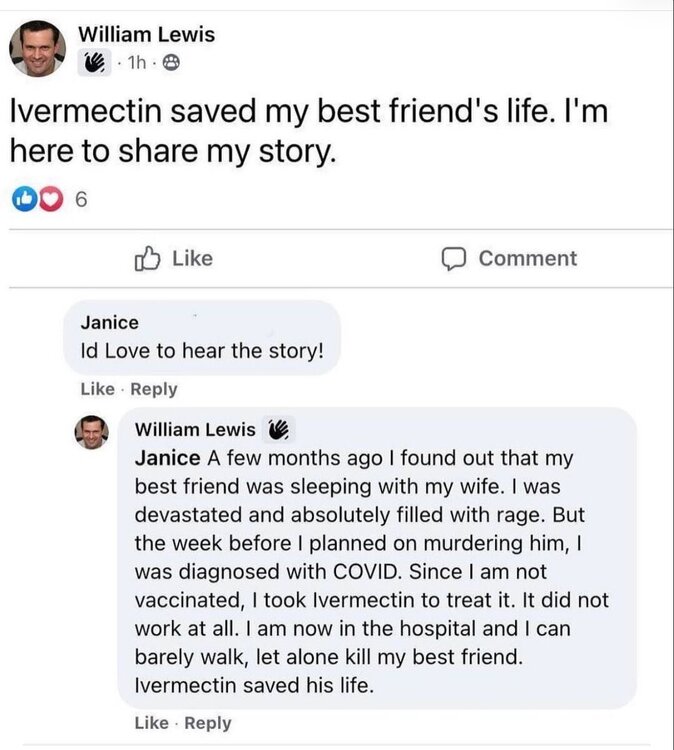The image size is (674, 750).
Task: Open William Lewis's name in the reply
Action: 194,430
